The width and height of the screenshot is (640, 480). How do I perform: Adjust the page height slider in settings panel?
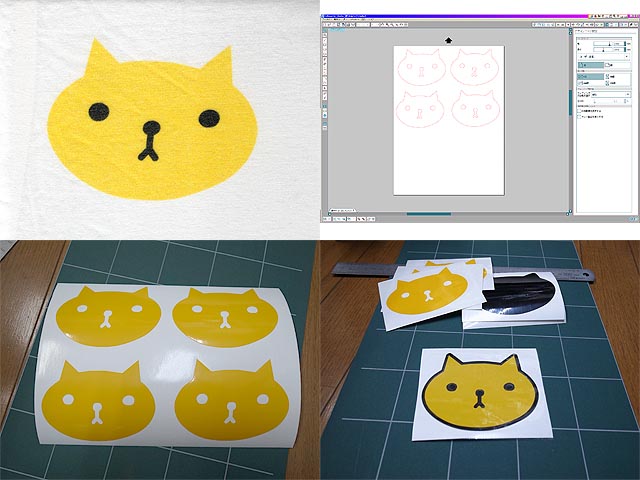(x=603, y=49)
